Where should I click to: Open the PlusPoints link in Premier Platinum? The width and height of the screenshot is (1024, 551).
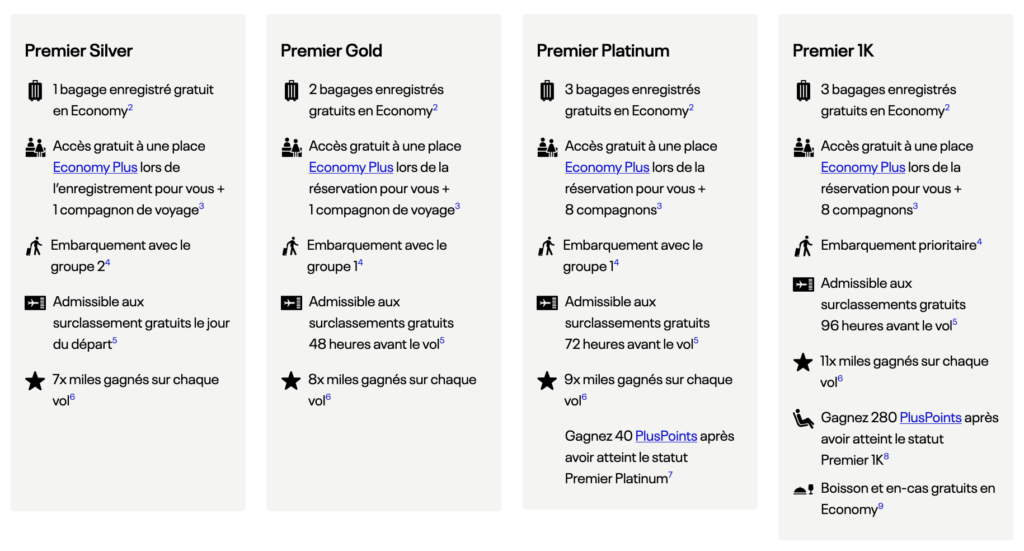pos(666,437)
